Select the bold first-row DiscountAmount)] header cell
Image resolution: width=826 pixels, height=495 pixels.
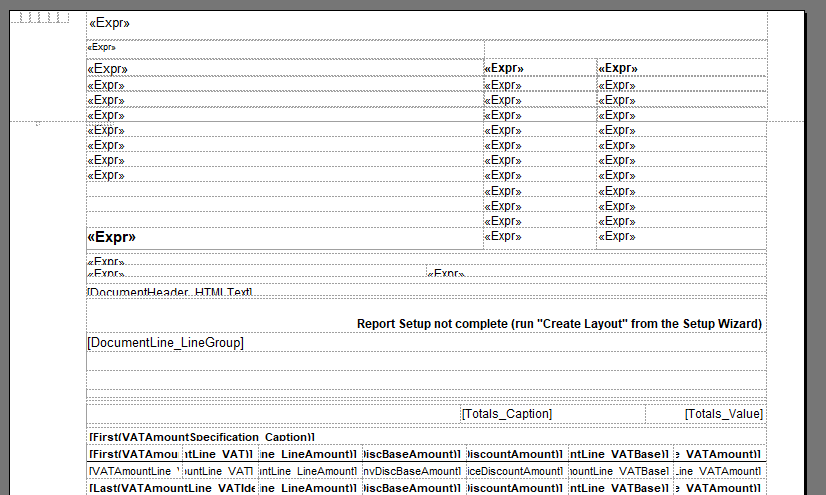(515, 454)
